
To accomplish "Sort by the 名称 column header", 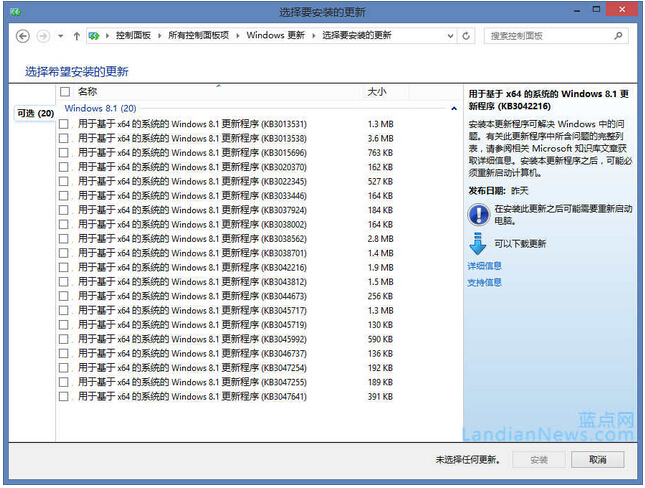I will click(x=87, y=91).
